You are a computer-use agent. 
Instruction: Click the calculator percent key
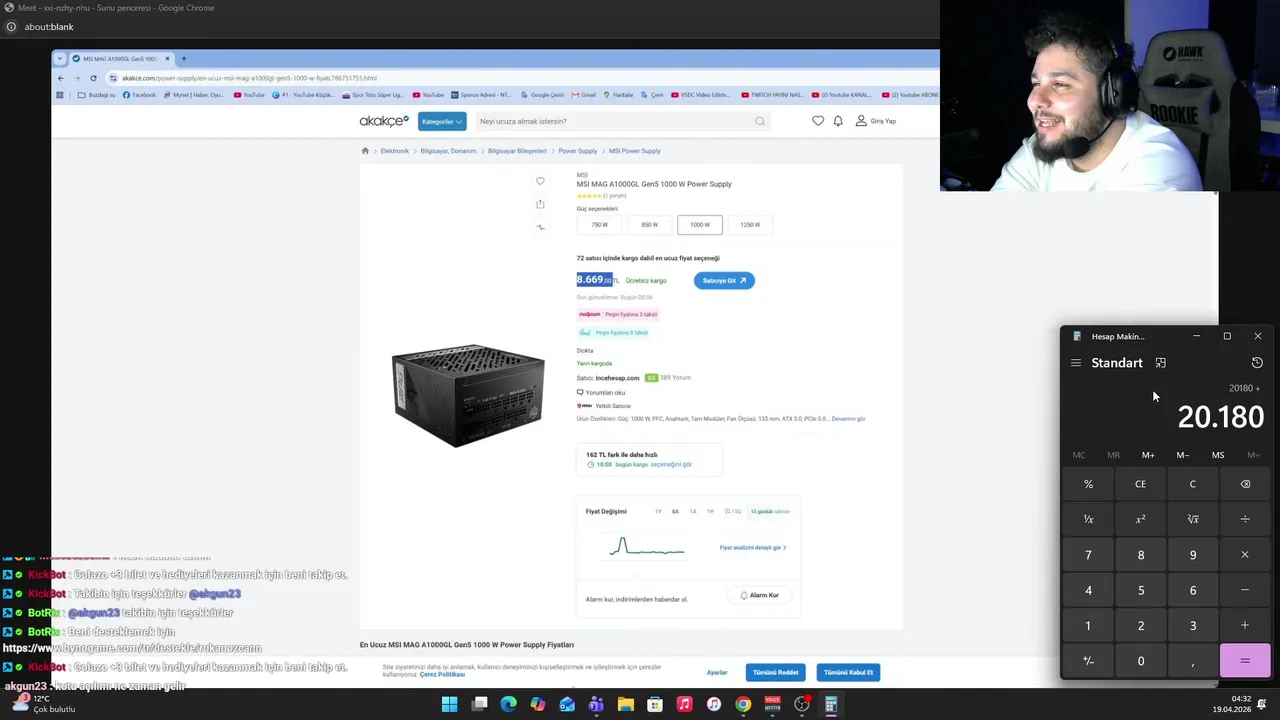point(1088,484)
